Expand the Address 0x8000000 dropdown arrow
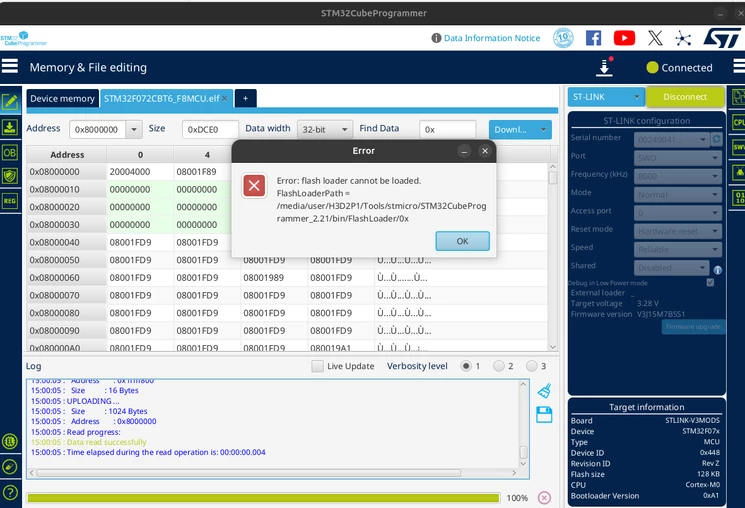 pos(134,129)
